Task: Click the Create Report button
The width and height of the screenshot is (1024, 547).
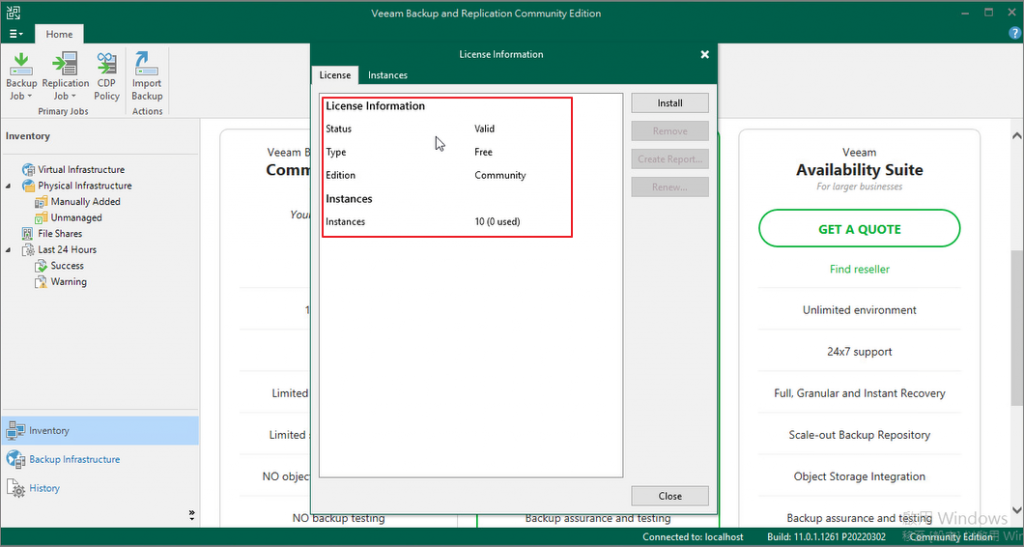Action: click(670, 159)
